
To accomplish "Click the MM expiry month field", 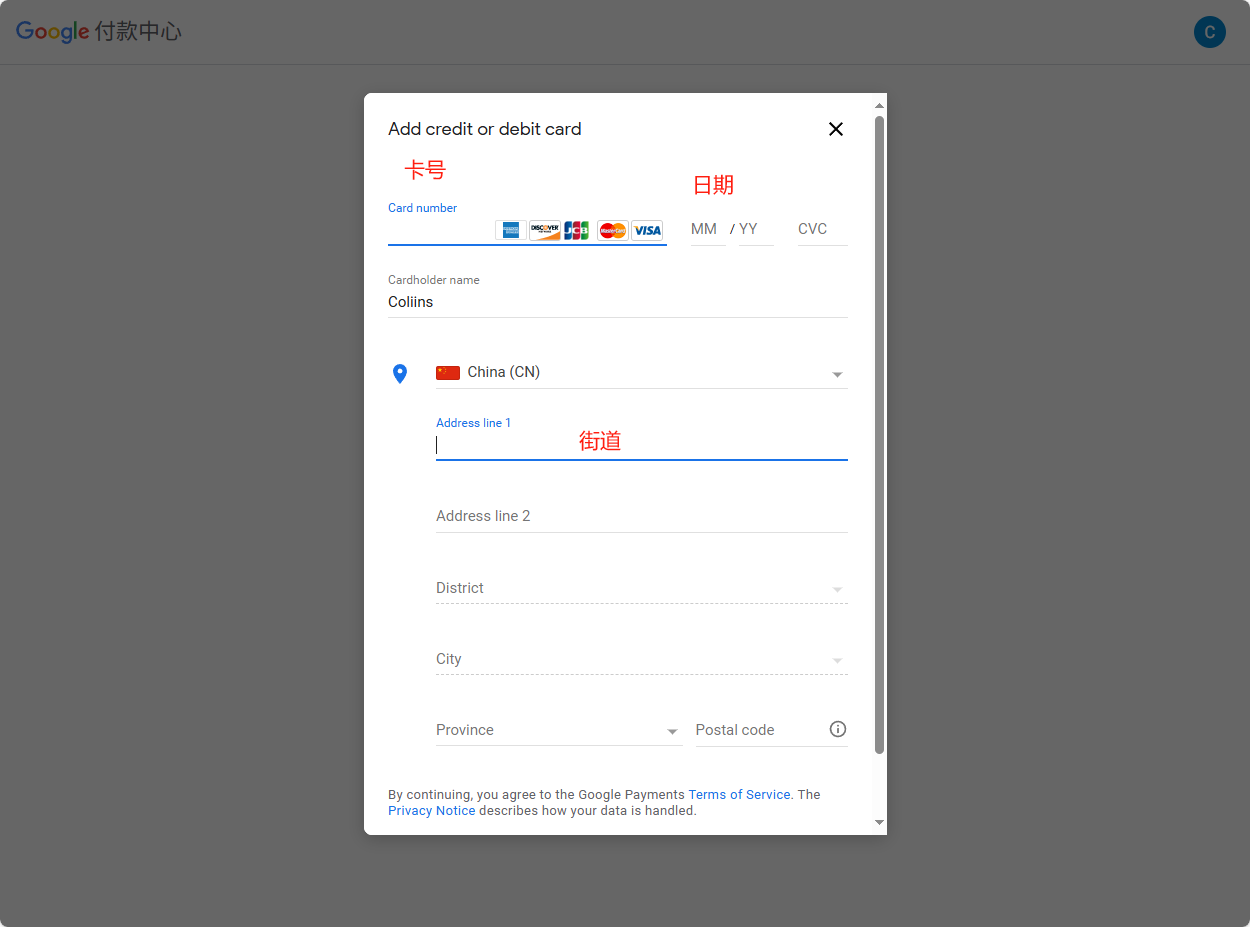I will (x=705, y=229).
